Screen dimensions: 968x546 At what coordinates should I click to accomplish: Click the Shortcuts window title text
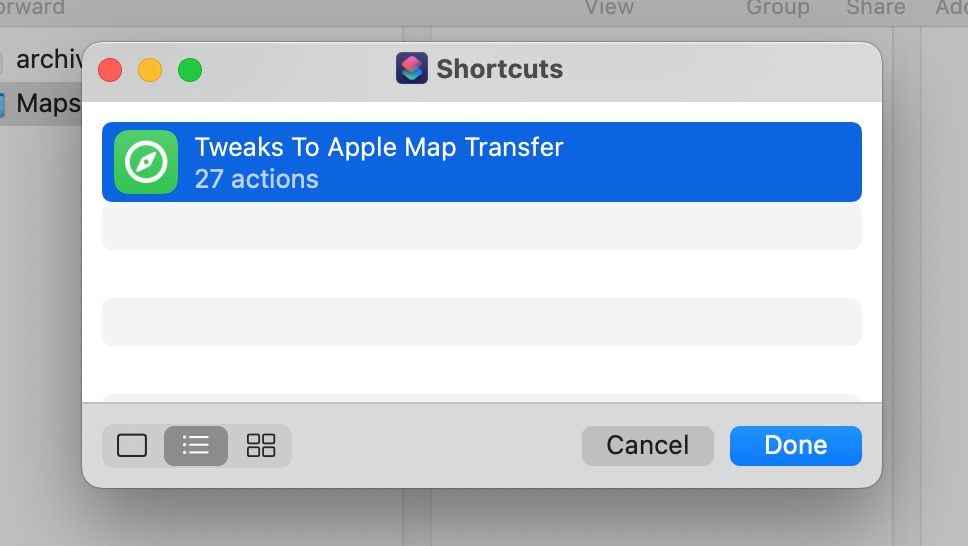[x=499, y=69]
